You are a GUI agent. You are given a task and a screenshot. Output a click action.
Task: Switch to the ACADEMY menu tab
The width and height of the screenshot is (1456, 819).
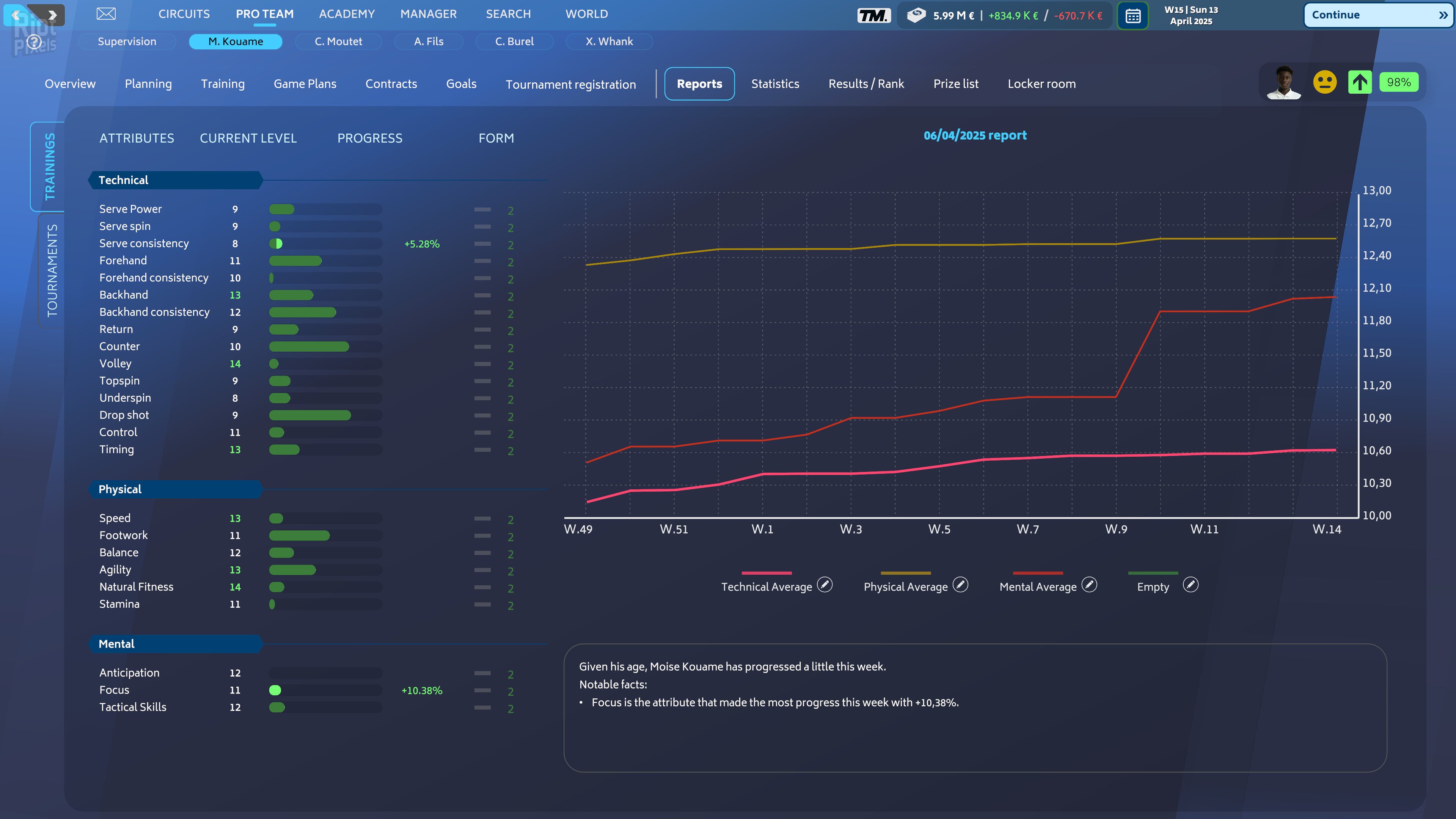[347, 14]
